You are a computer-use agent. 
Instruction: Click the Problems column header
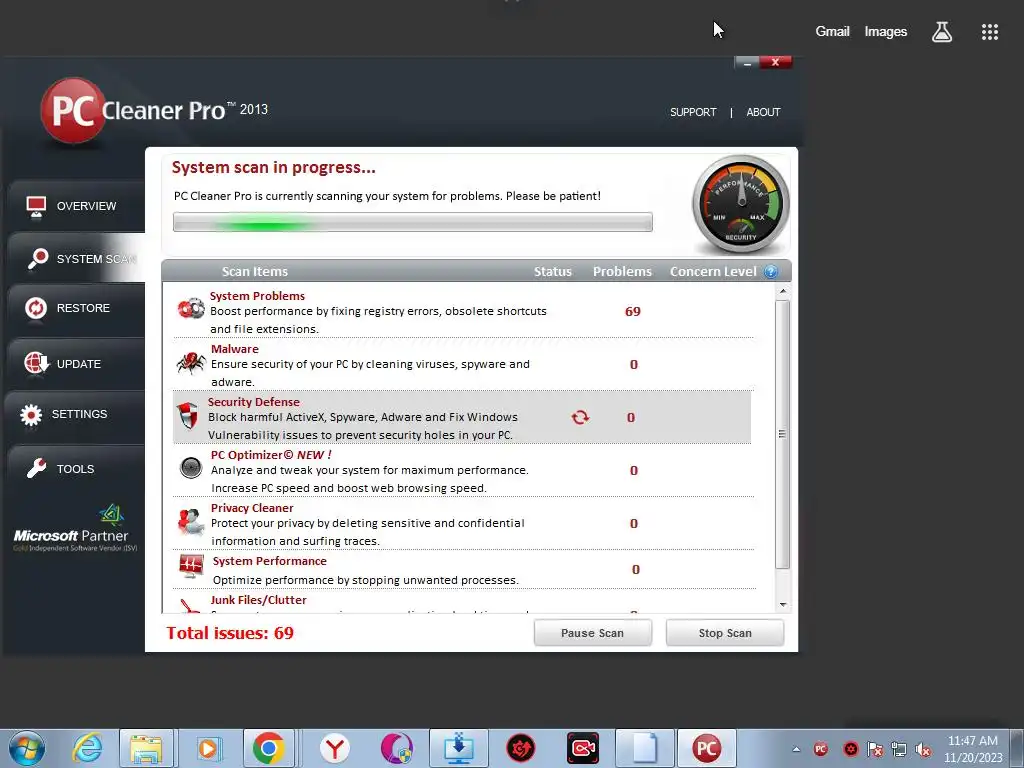click(x=622, y=272)
